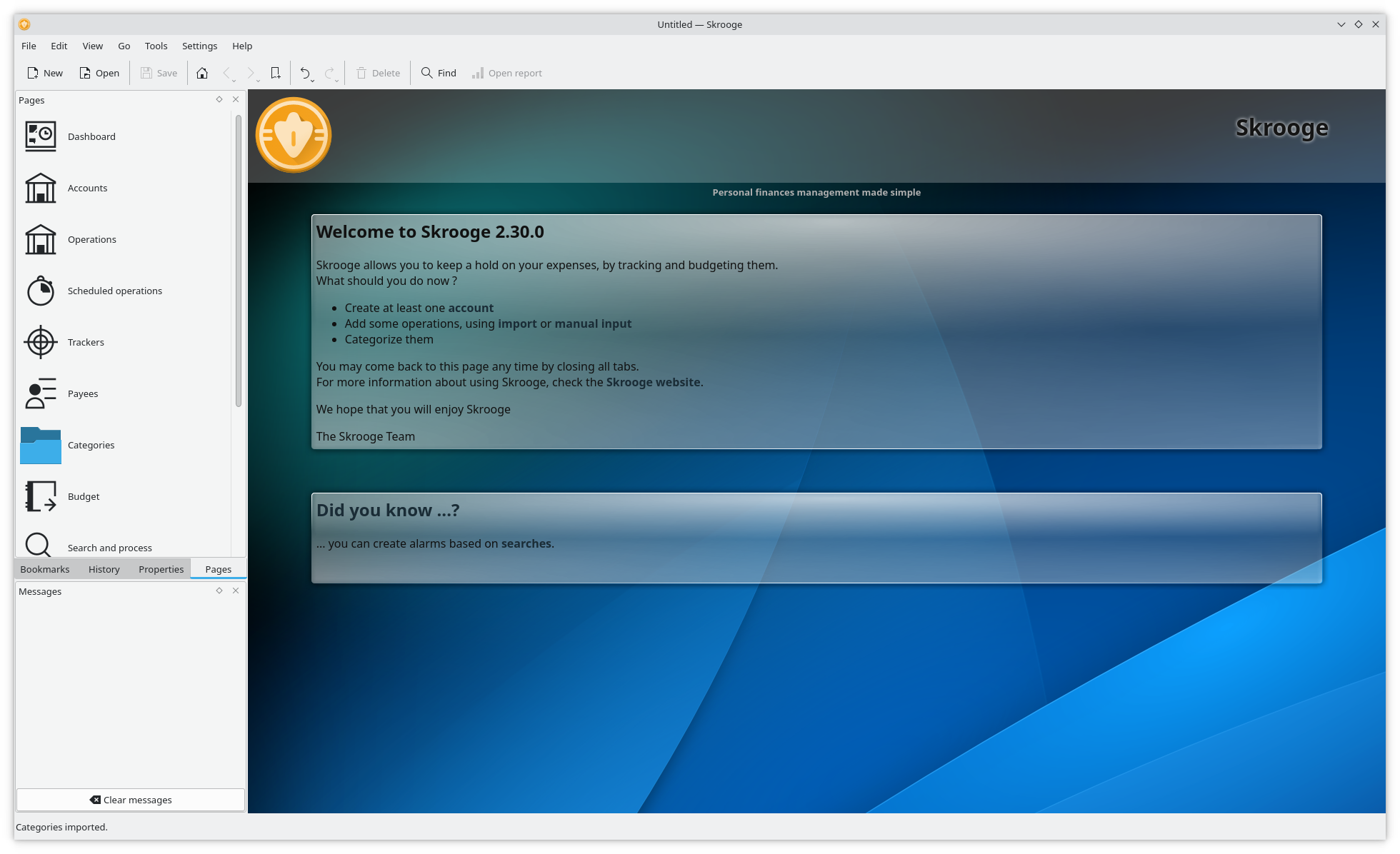Open the Trackers target icon
This screenshot has height=854, width=1400.
tap(41, 342)
